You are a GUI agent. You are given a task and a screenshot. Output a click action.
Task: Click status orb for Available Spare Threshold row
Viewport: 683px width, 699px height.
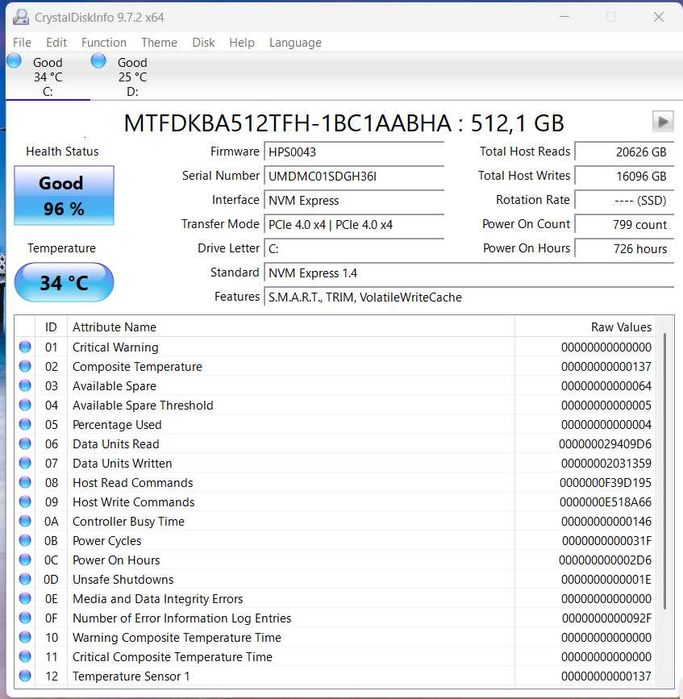[x=25, y=405]
